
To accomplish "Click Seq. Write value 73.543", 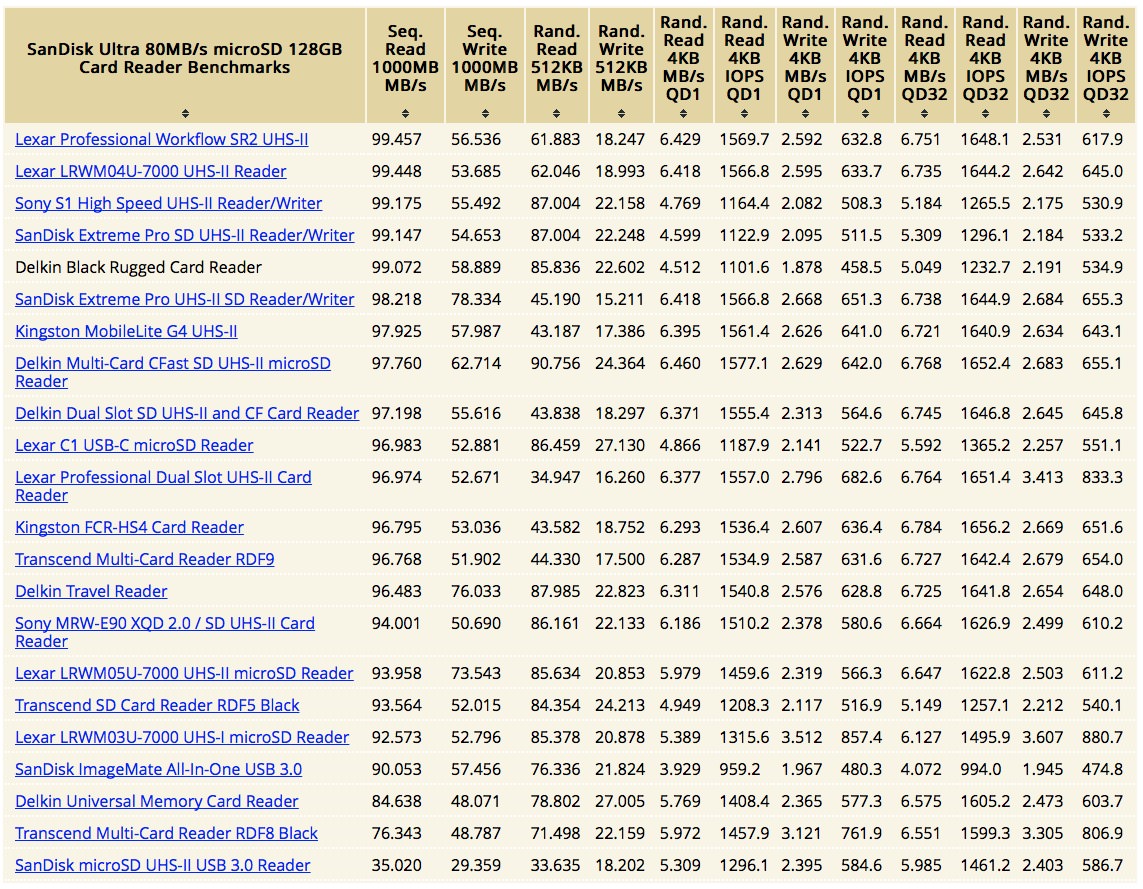I will coord(476,673).
